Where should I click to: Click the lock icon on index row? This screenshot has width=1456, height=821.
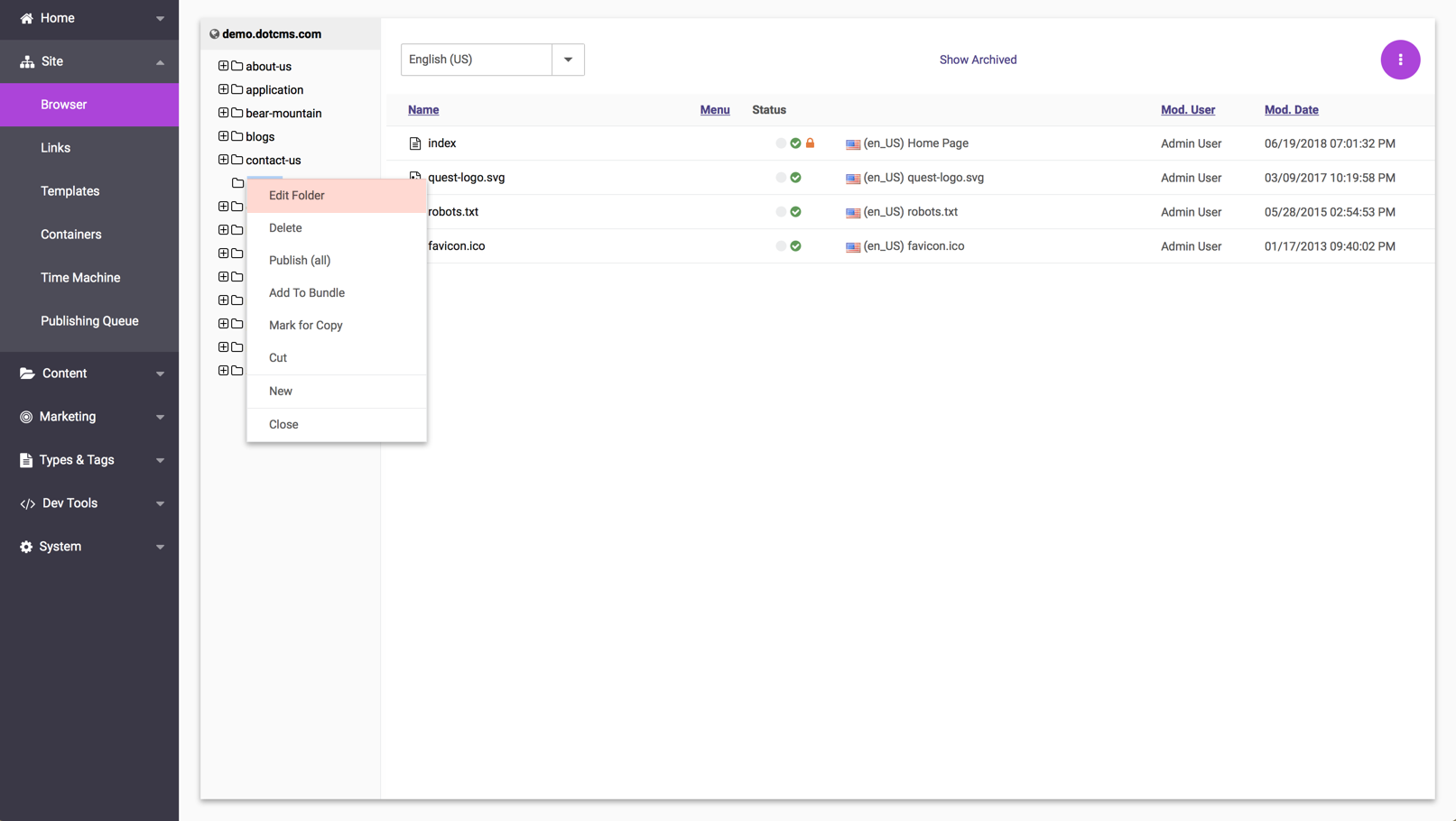point(810,143)
